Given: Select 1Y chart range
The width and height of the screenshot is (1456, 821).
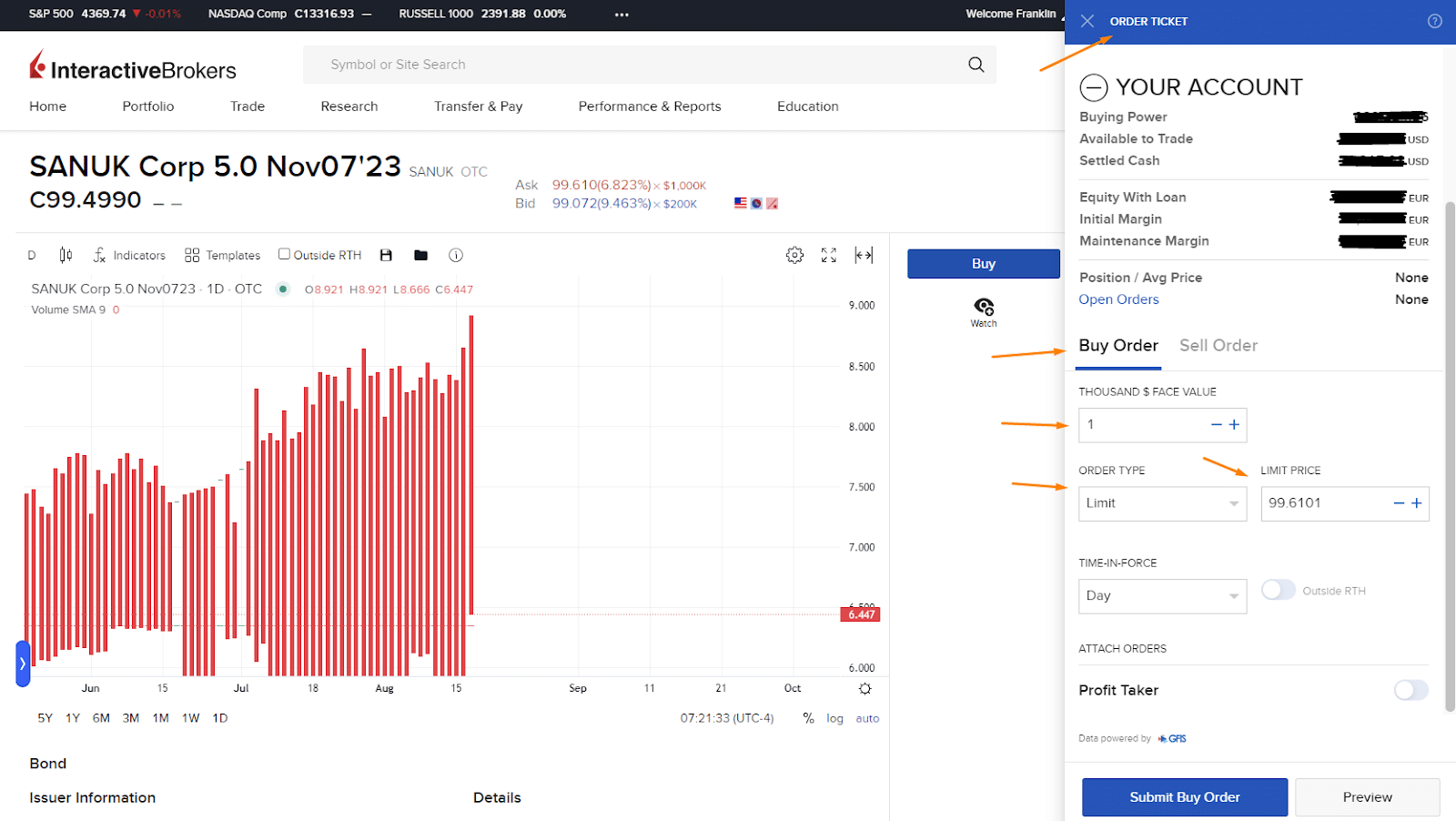Looking at the screenshot, I should click(73, 718).
